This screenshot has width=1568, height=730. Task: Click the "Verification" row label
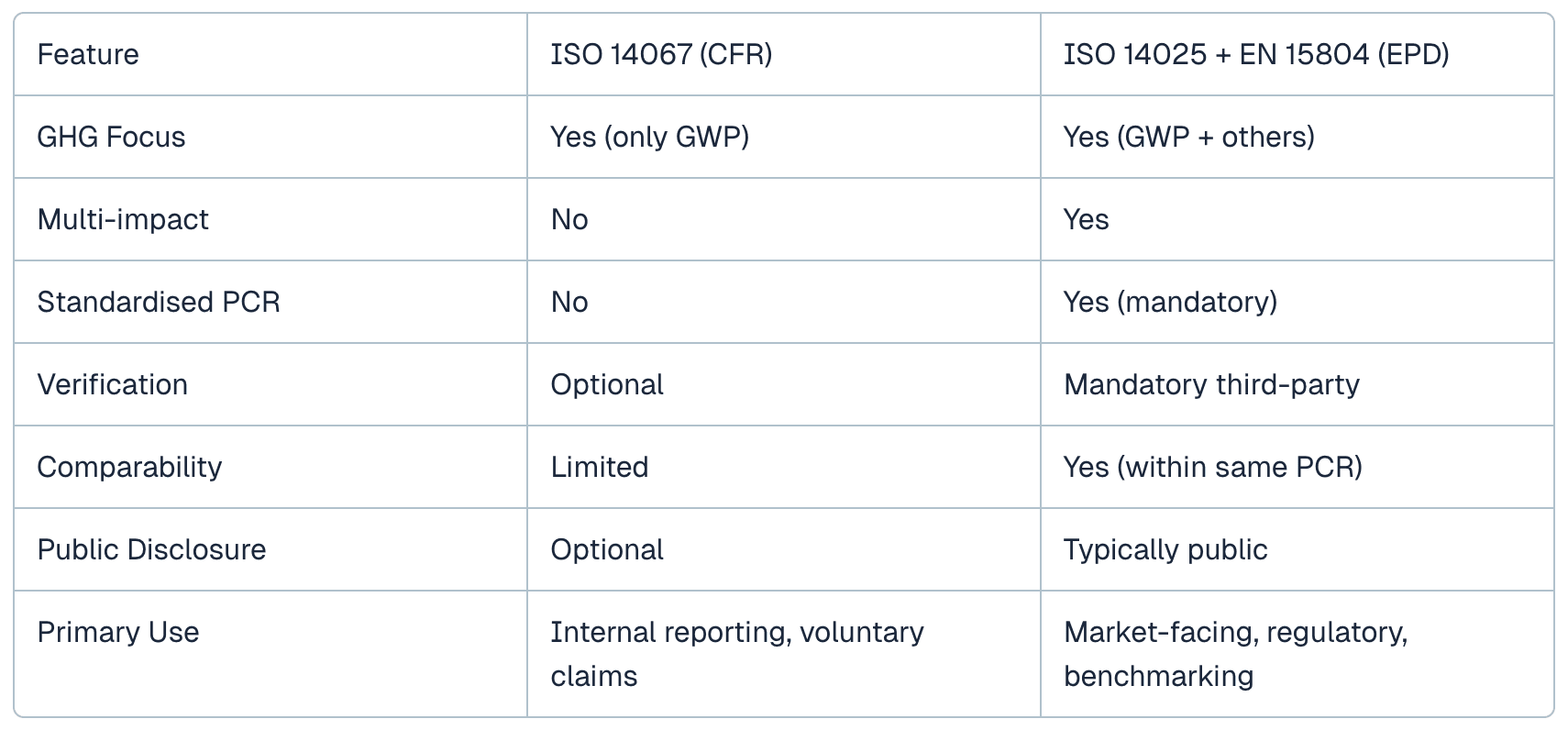click(112, 384)
